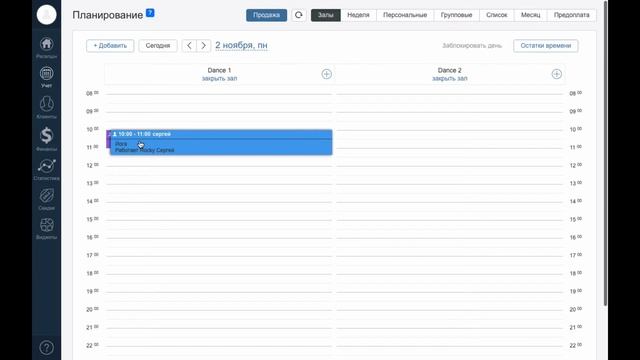Click the + Добавить button

click(110, 46)
